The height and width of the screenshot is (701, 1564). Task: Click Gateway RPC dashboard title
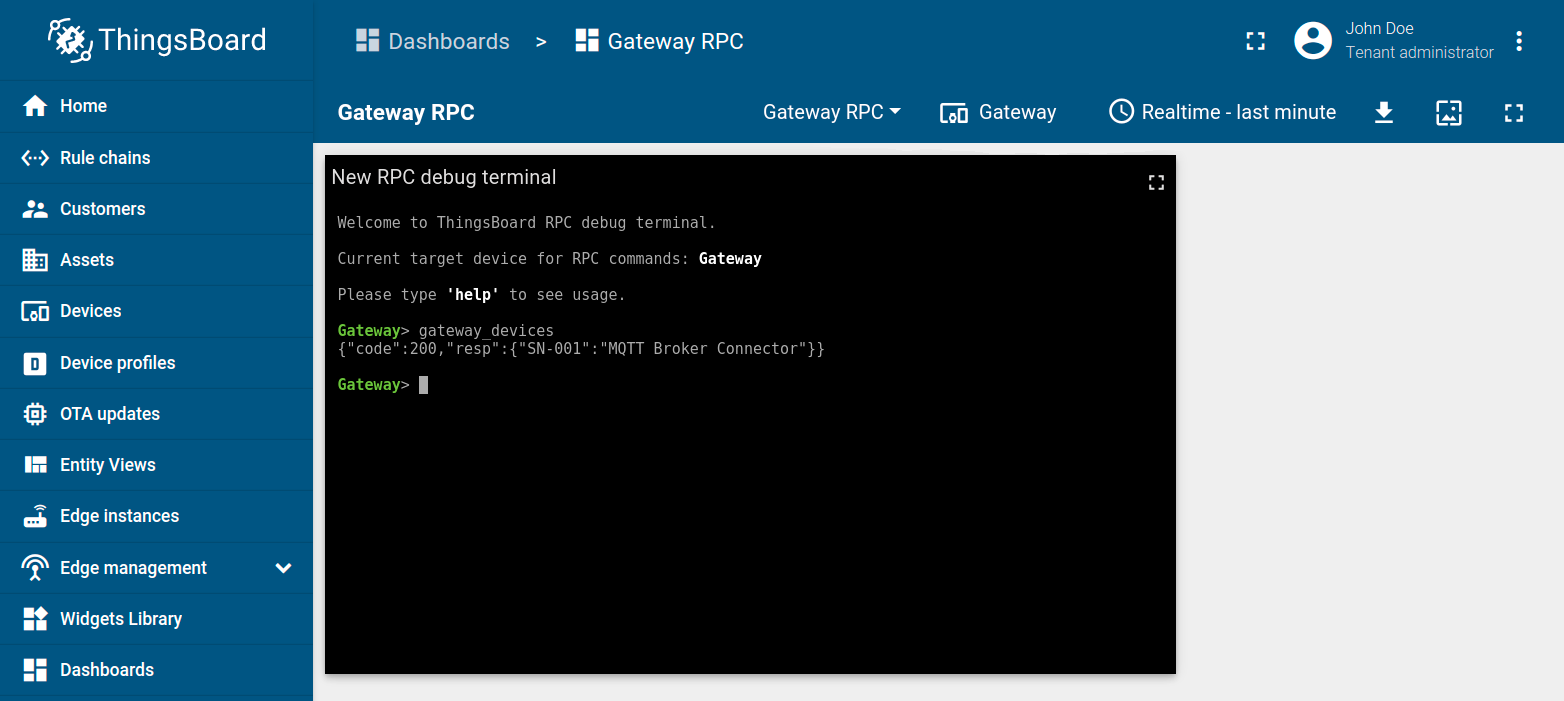(406, 112)
